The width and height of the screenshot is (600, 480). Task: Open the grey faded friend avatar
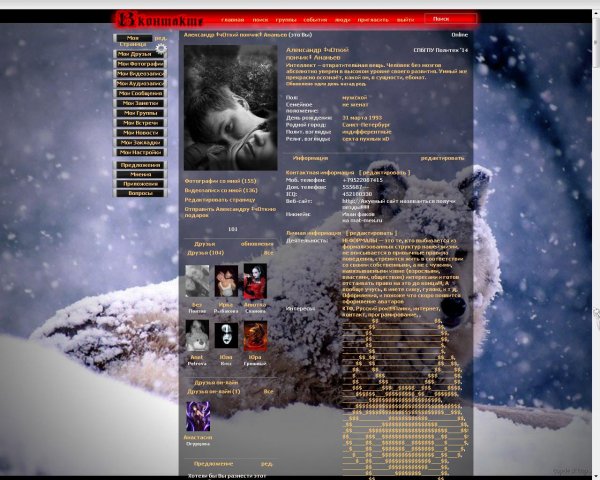pos(197,281)
